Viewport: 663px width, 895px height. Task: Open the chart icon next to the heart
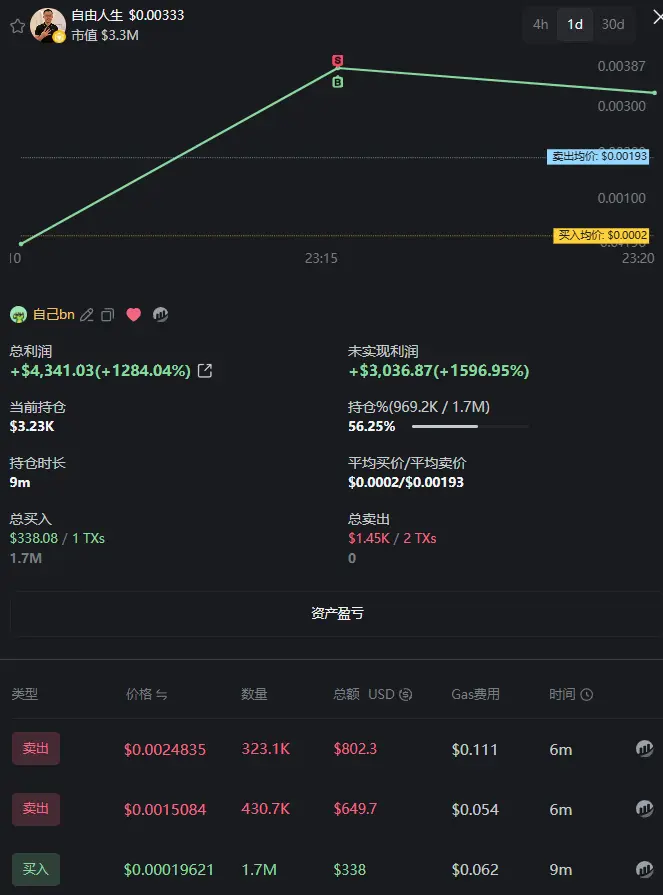pos(160,315)
